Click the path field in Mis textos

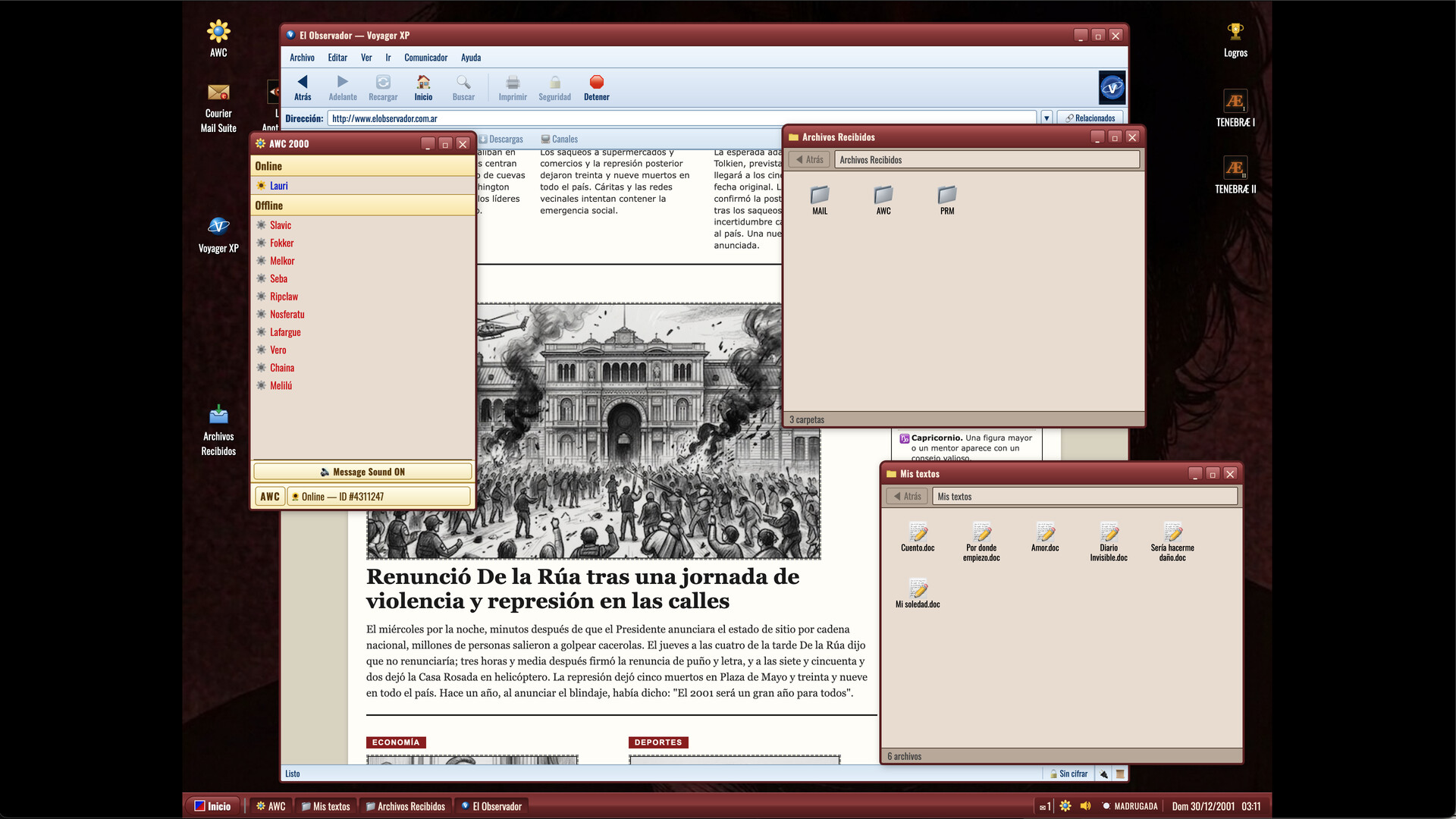[1085, 497]
